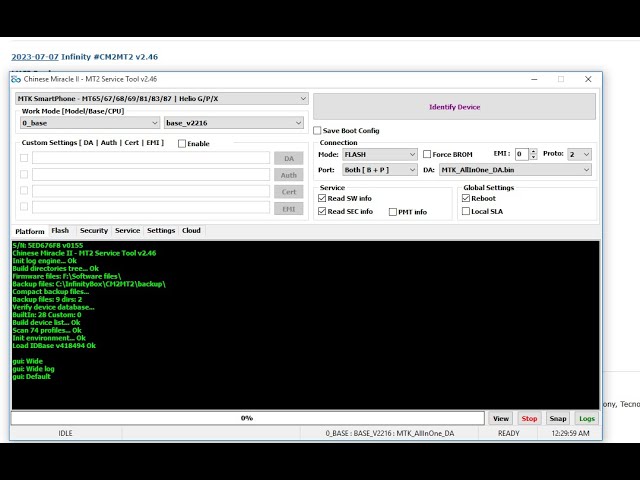The width and height of the screenshot is (640, 480).
Task: Open the Security tab
Action: [x=94, y=231]
